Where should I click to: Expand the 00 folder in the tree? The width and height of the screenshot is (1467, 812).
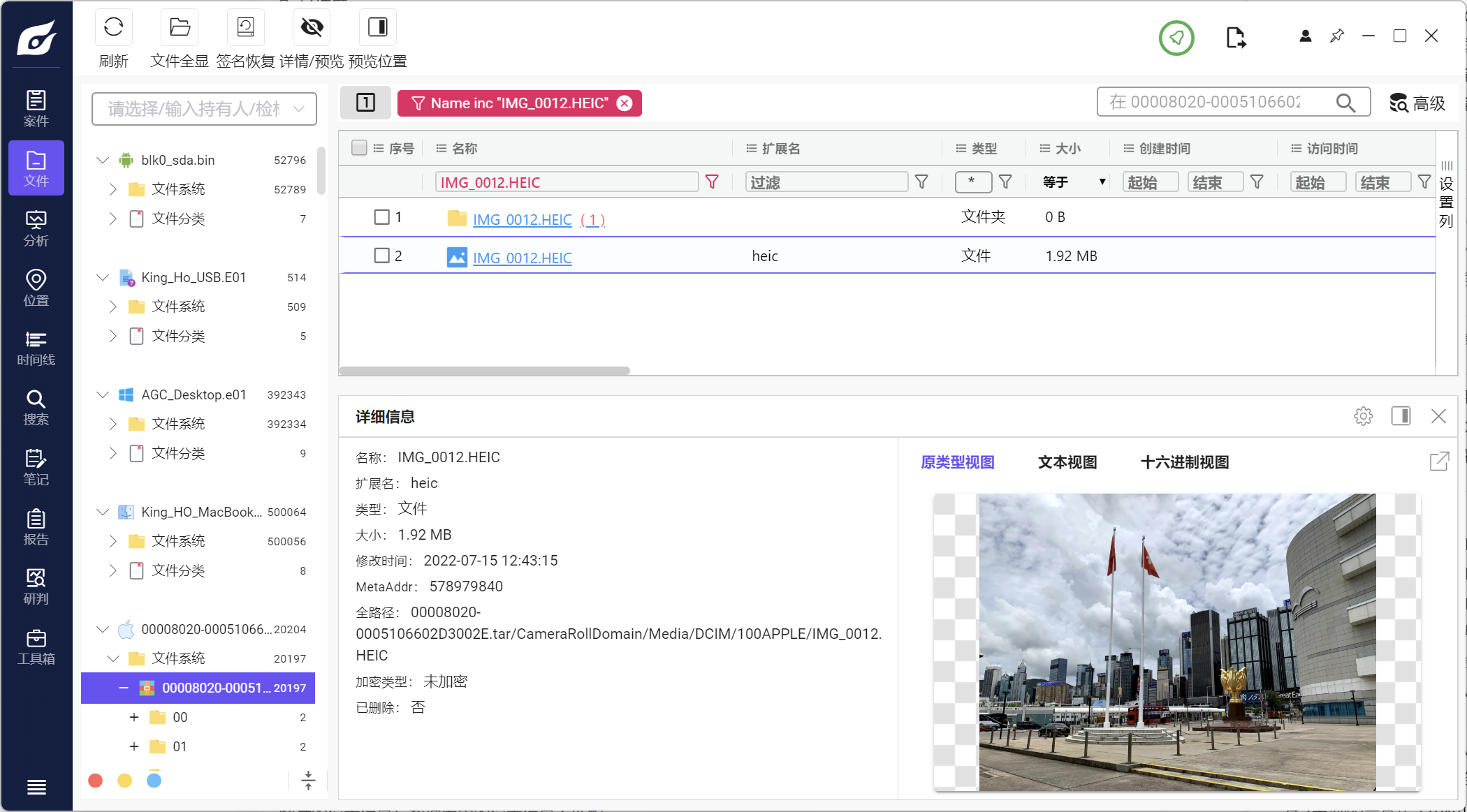pyautogui.click(x=134, y=717)
